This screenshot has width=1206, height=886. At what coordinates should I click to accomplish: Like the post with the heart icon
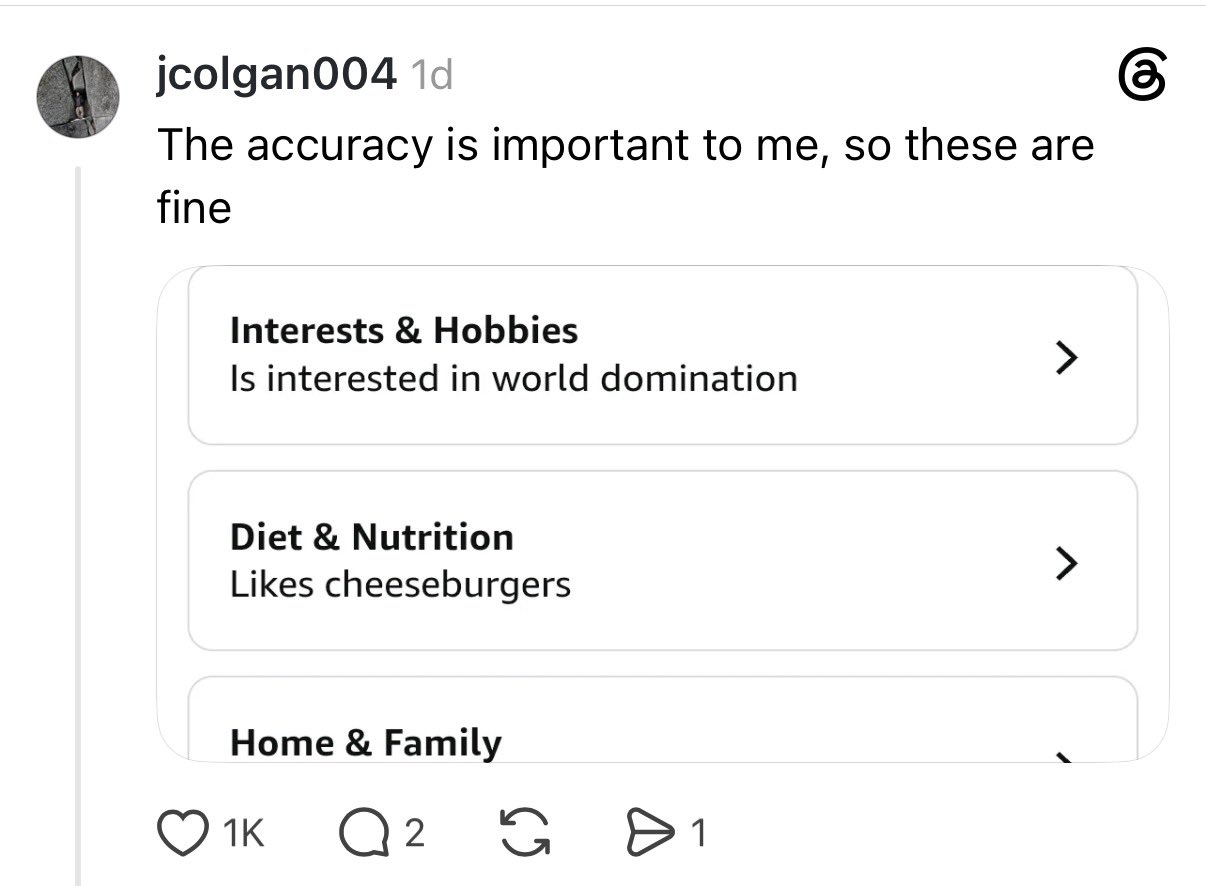(x=180, y=833)
